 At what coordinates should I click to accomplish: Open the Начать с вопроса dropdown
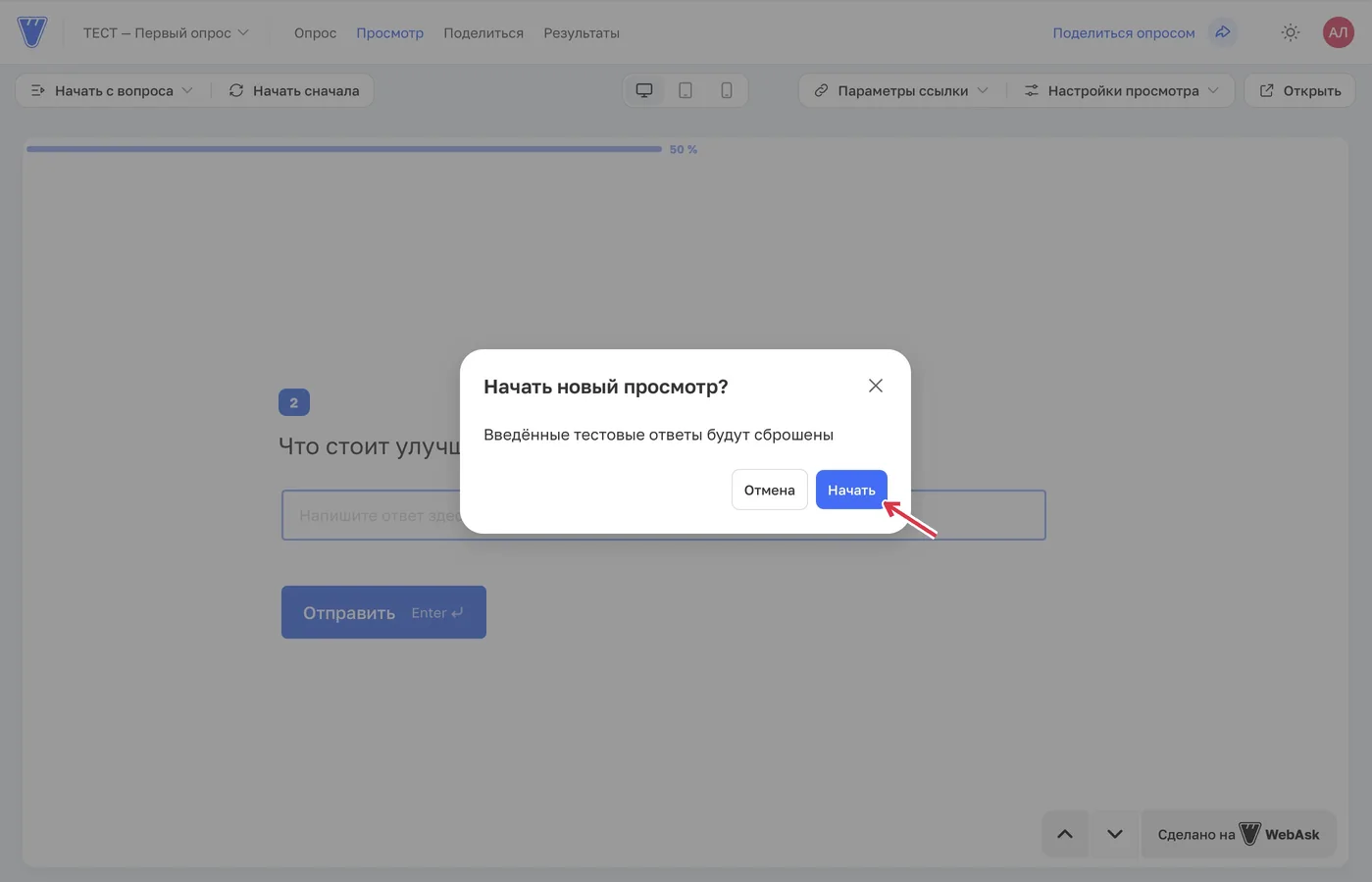(x=112, y=90)
